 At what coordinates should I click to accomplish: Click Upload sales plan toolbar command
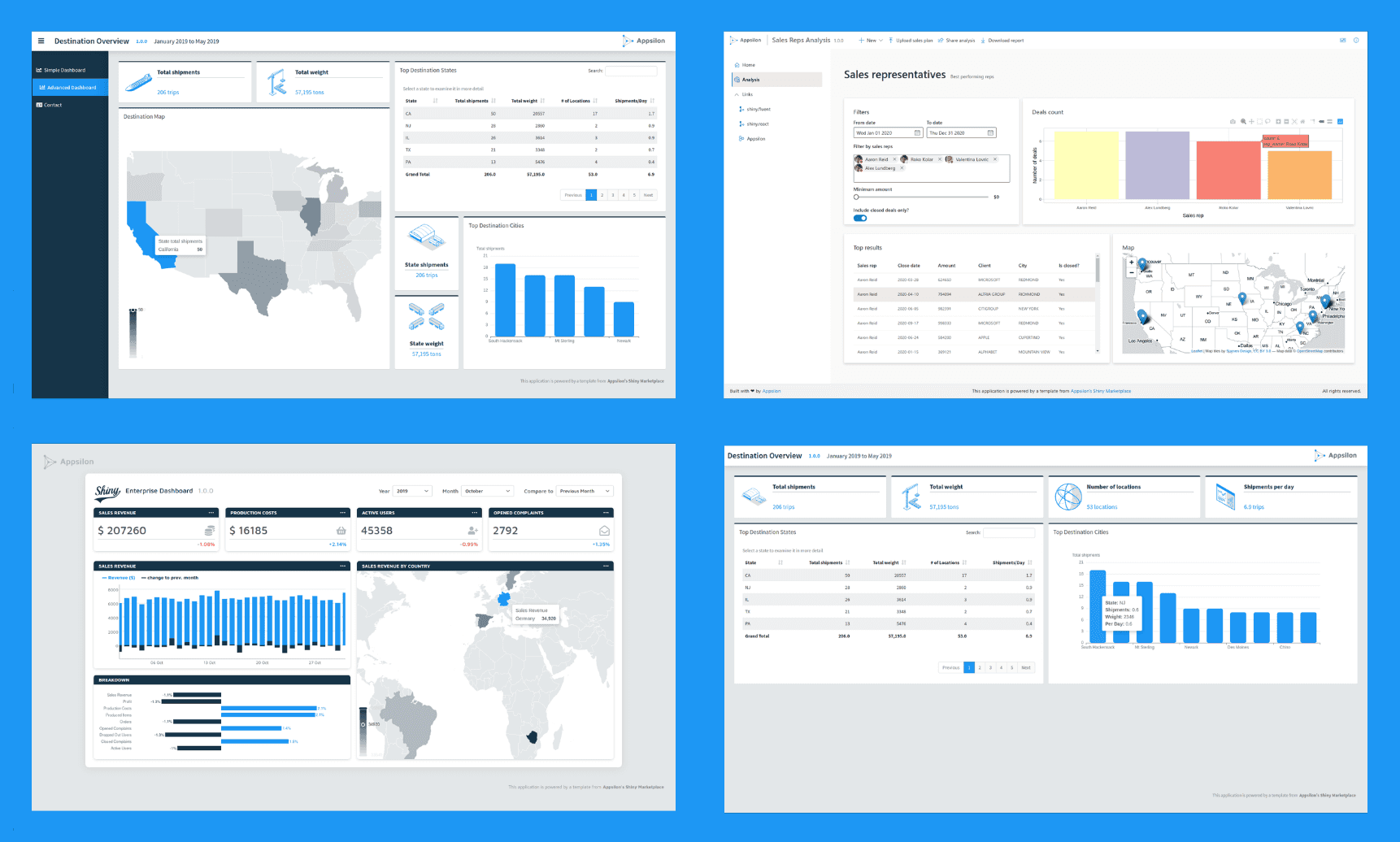[911, 41]
